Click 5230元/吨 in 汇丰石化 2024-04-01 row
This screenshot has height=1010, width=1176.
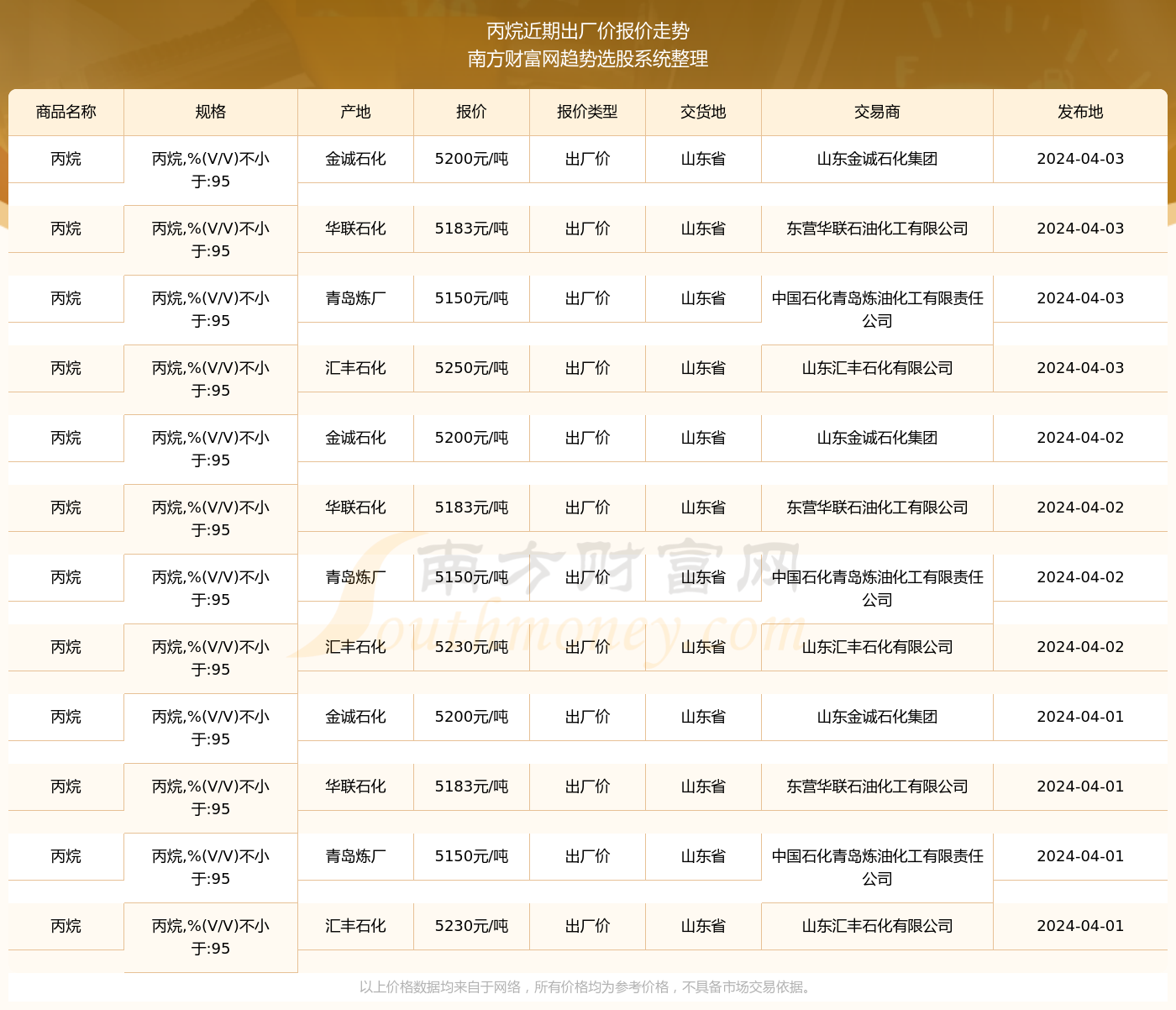(471, 926)
